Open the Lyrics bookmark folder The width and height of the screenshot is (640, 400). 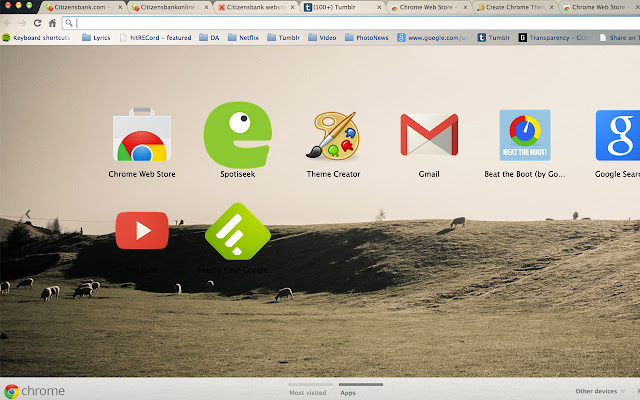pos(96,38)
